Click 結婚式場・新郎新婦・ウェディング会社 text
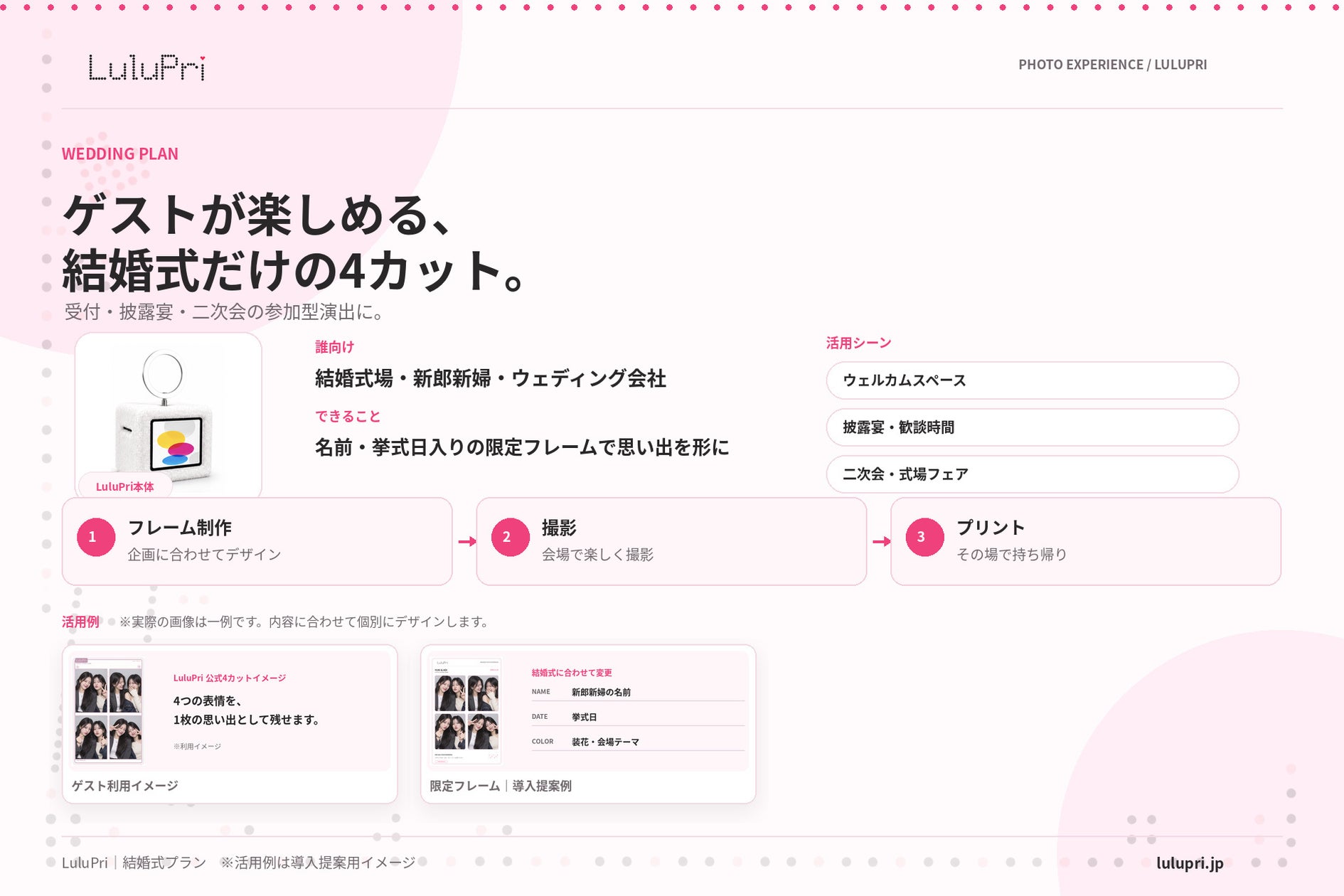The height and width of the screenshot is (896, 1344). pyautogui.click(x=491, y=378)
